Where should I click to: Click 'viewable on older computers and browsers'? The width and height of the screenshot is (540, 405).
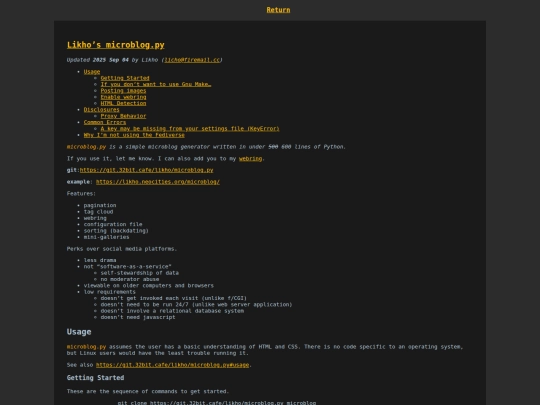[149, 285]
